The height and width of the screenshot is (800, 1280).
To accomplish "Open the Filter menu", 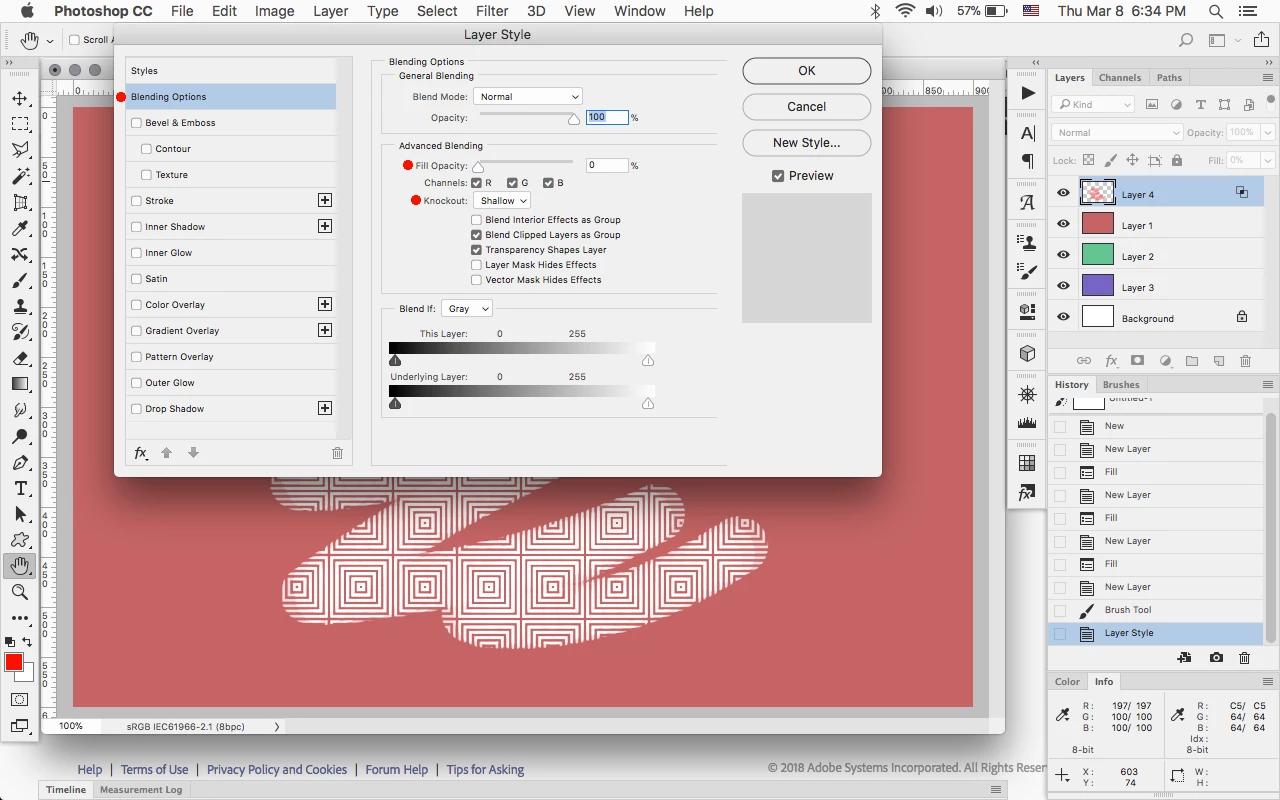I will [x=492, y=11].
